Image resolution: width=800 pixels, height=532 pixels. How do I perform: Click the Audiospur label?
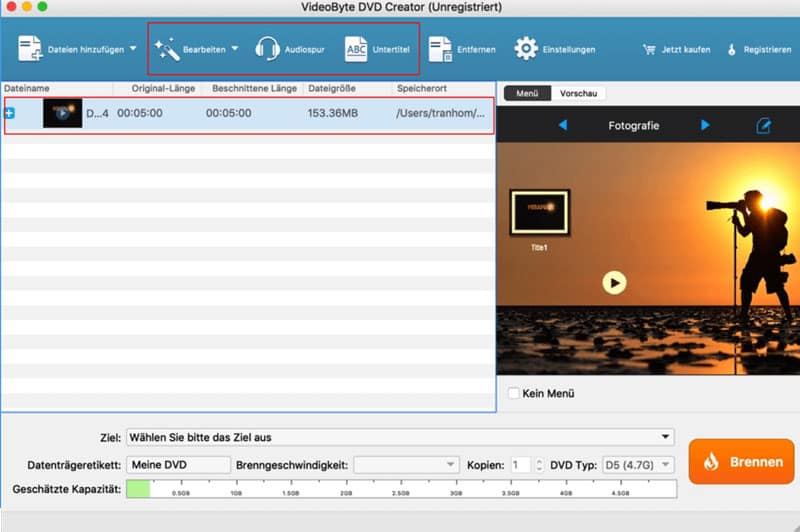pos(305,49)
